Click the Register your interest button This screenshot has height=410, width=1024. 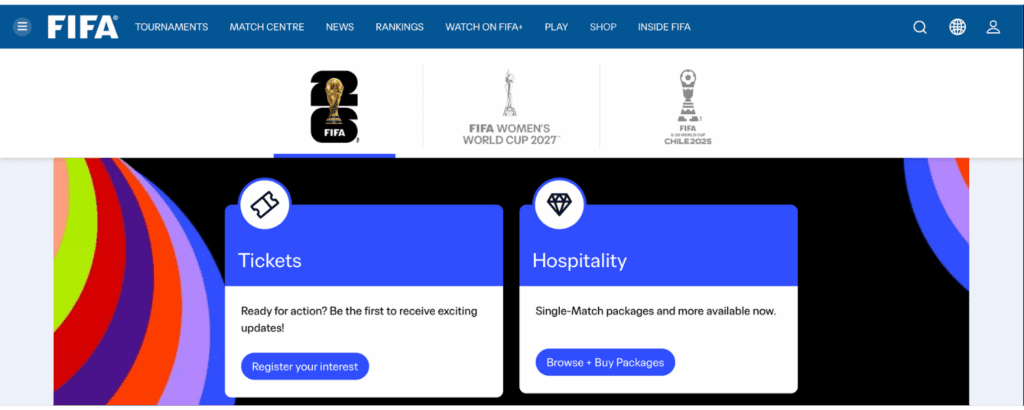pyautogui.click(x=305, y=366)
